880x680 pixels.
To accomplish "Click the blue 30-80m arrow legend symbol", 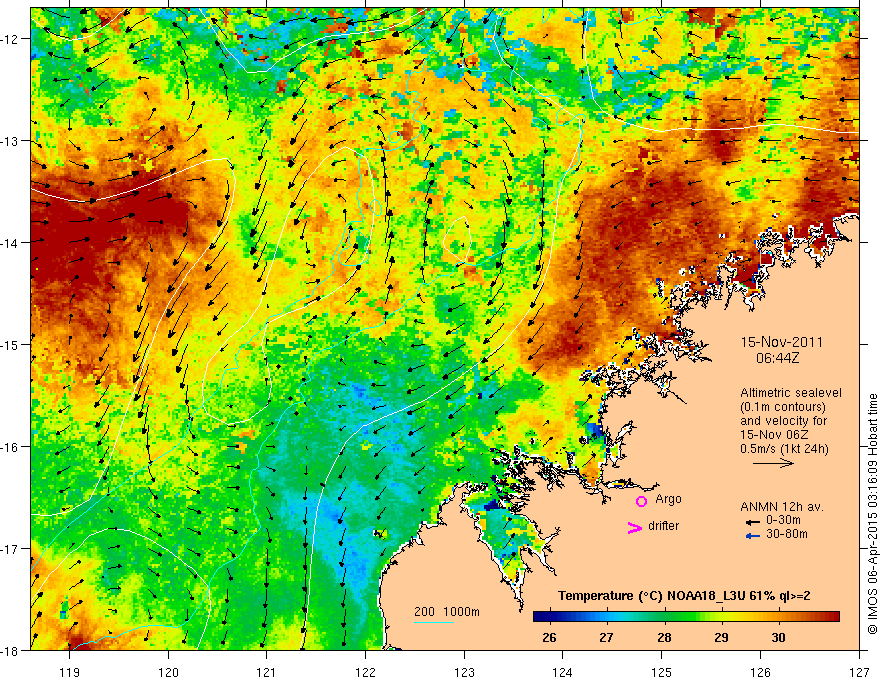I will (753, 536).
